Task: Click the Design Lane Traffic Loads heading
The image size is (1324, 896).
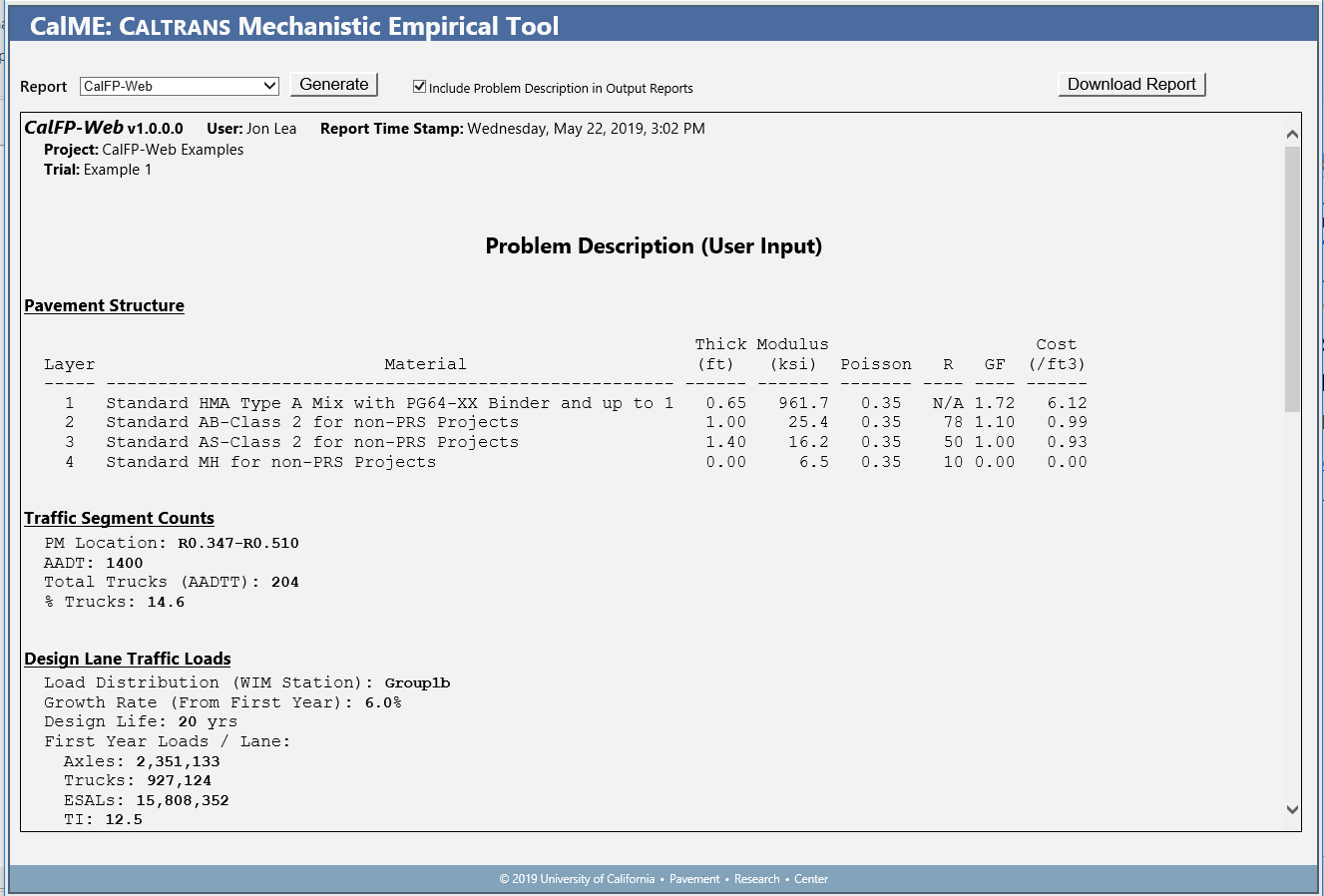Action: point(128,660)
